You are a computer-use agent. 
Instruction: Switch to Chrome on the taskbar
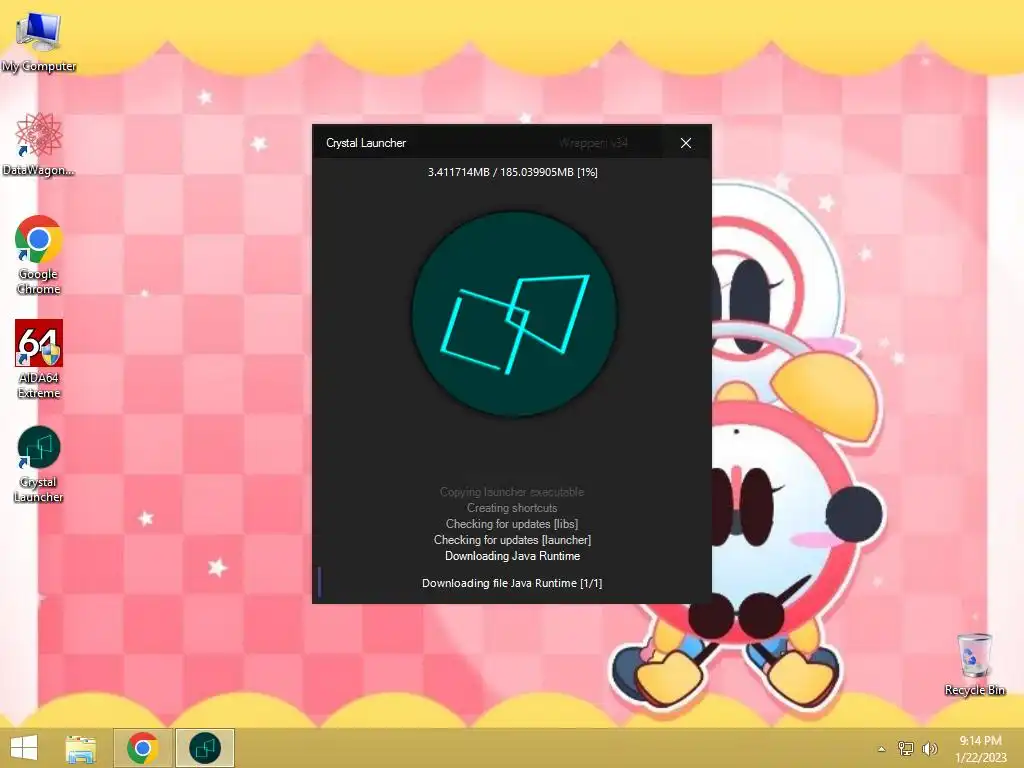[x=142, y=748]
